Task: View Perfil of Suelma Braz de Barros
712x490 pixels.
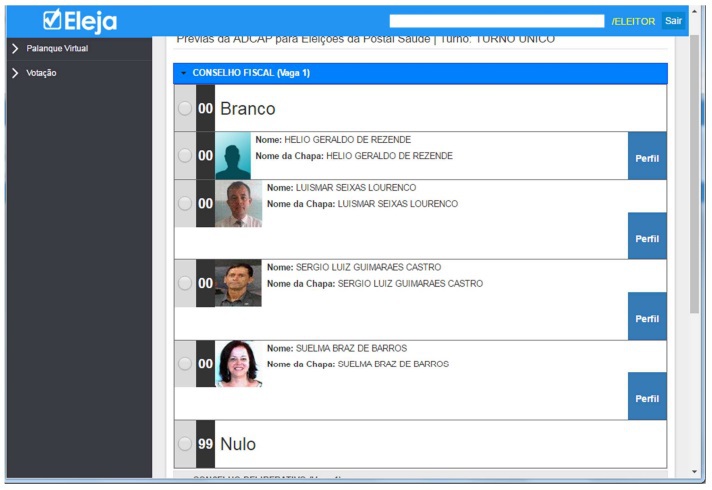Action: 647,398
